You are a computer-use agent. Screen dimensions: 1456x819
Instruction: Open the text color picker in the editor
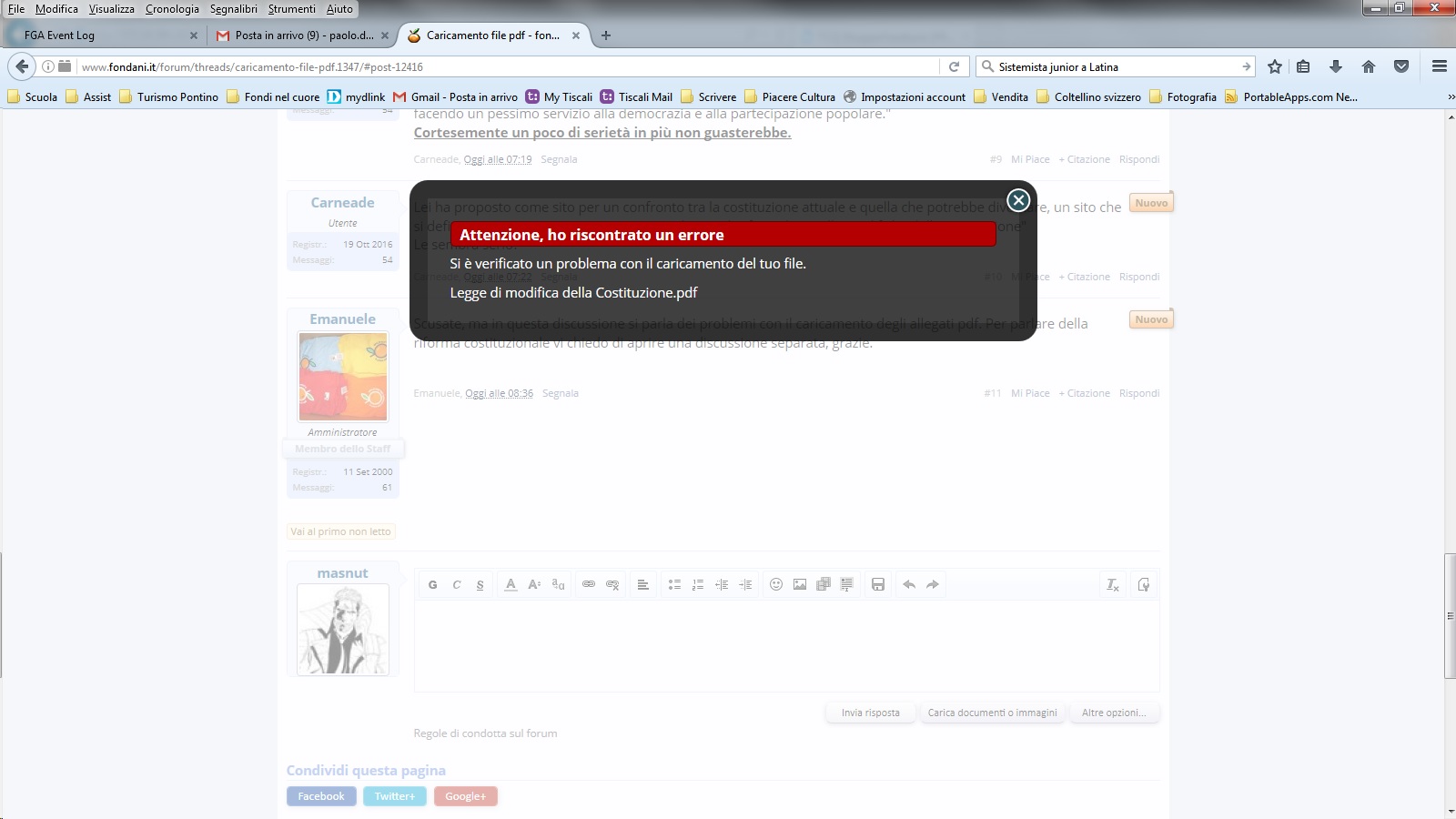click(511, 585)
